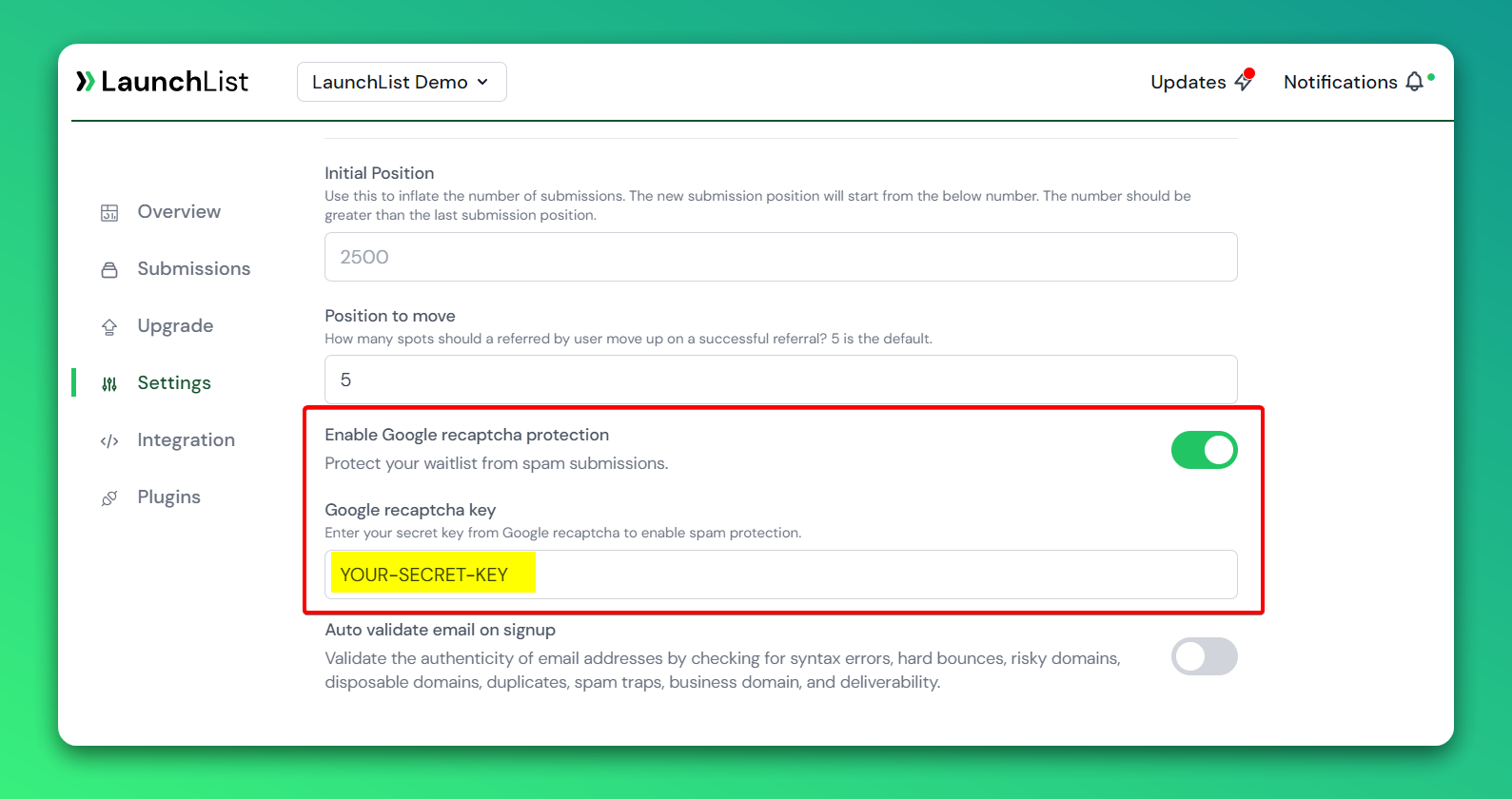Click the Integration code brackets icon

(109, 440)
